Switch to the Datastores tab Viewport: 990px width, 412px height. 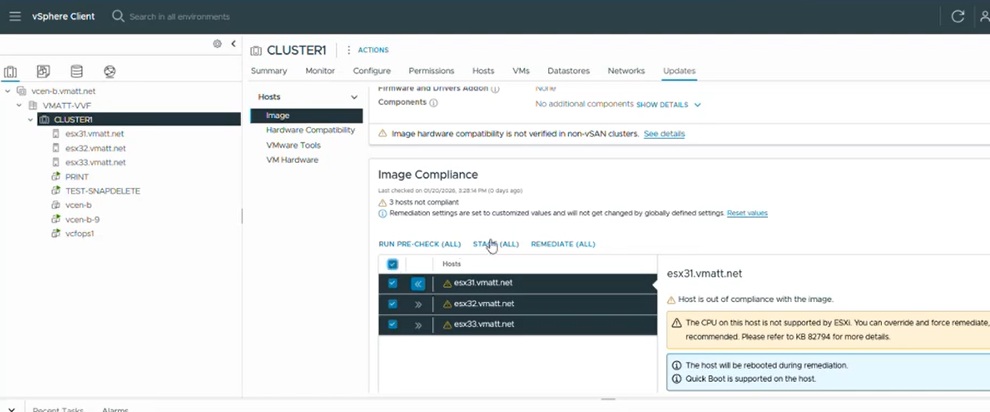click(x=568, y=71)
